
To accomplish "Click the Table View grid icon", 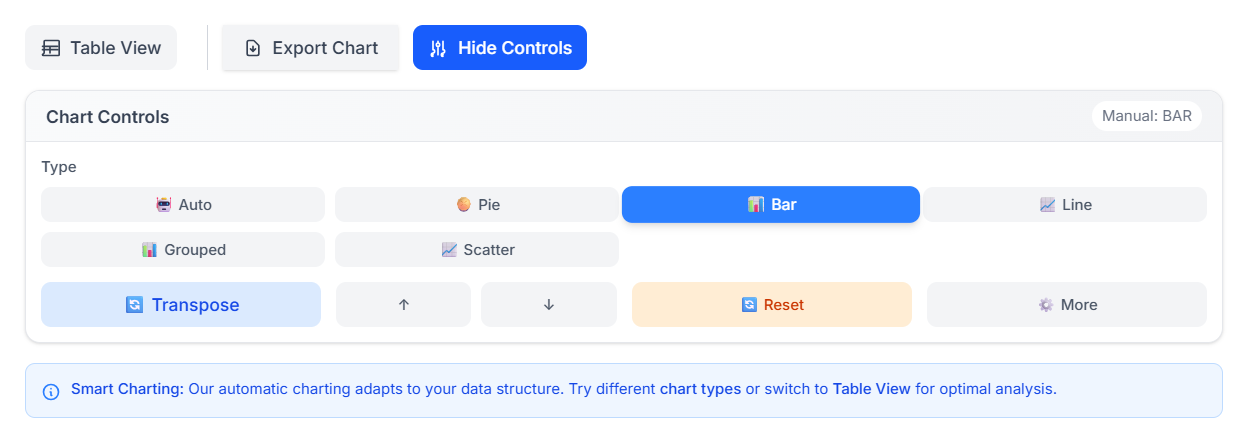I will (x=51, y=48).
